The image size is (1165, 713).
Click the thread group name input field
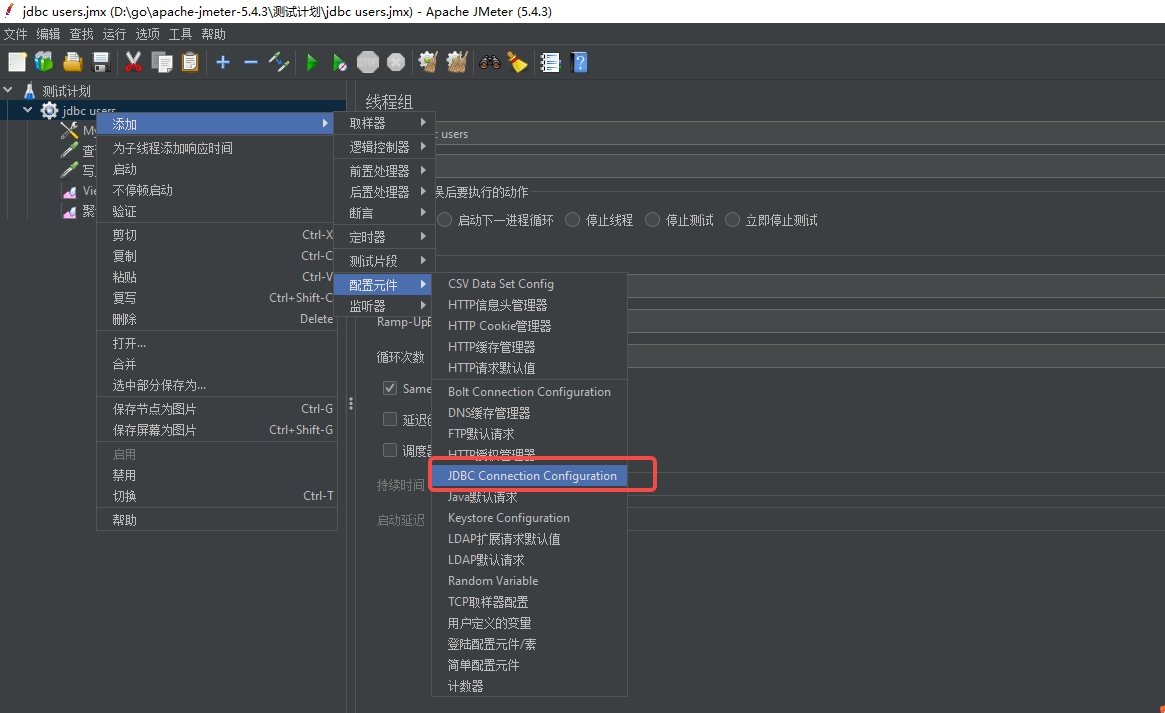click(x=799, y=134)
